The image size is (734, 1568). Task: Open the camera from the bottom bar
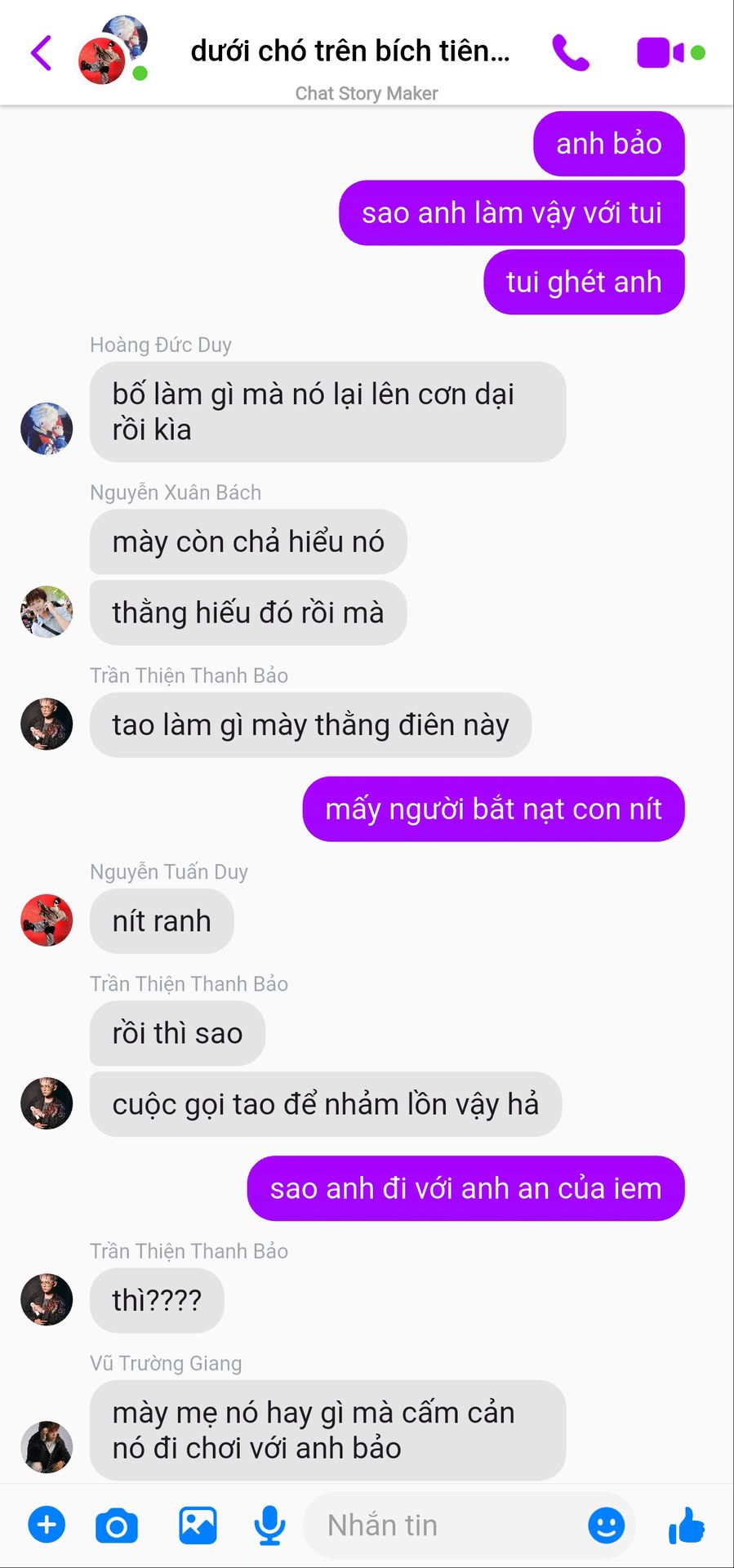click(x=117, y=1526)
